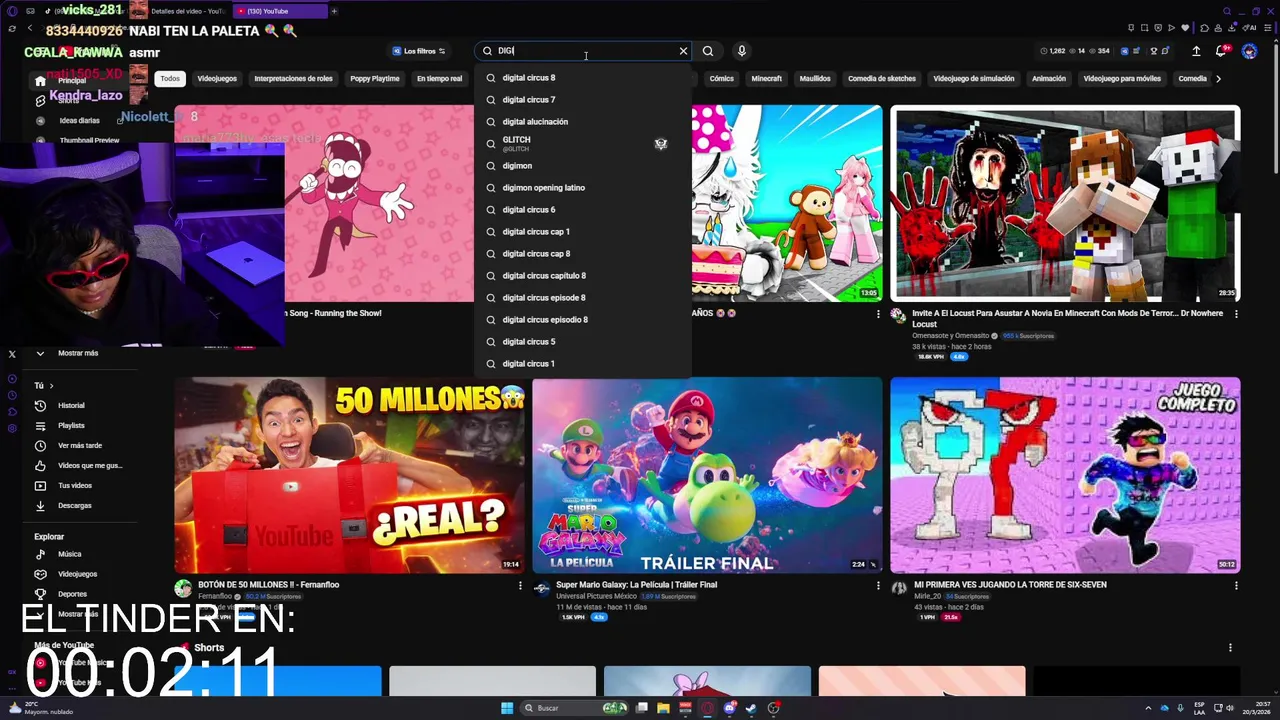Open the Mirle_20 channel link
This screenshot has width=1280, height=720.
click(x=927, y=597)
